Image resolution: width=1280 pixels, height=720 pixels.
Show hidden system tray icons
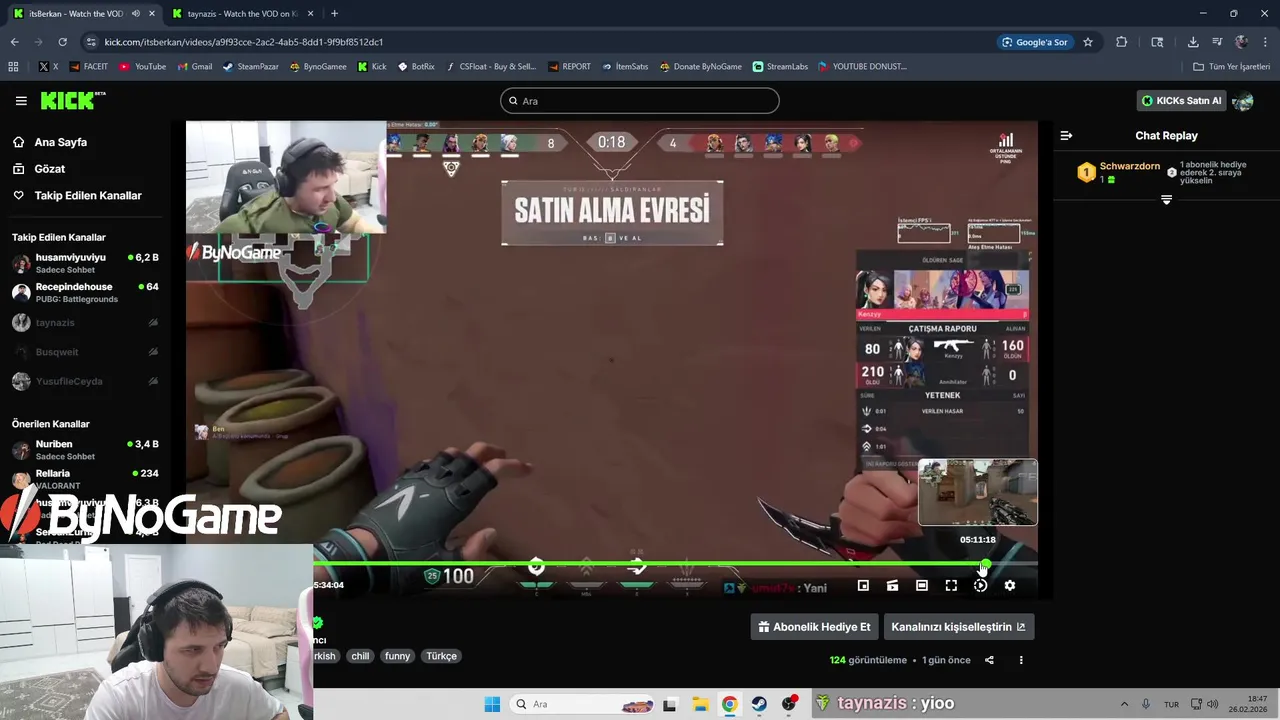1124,704
